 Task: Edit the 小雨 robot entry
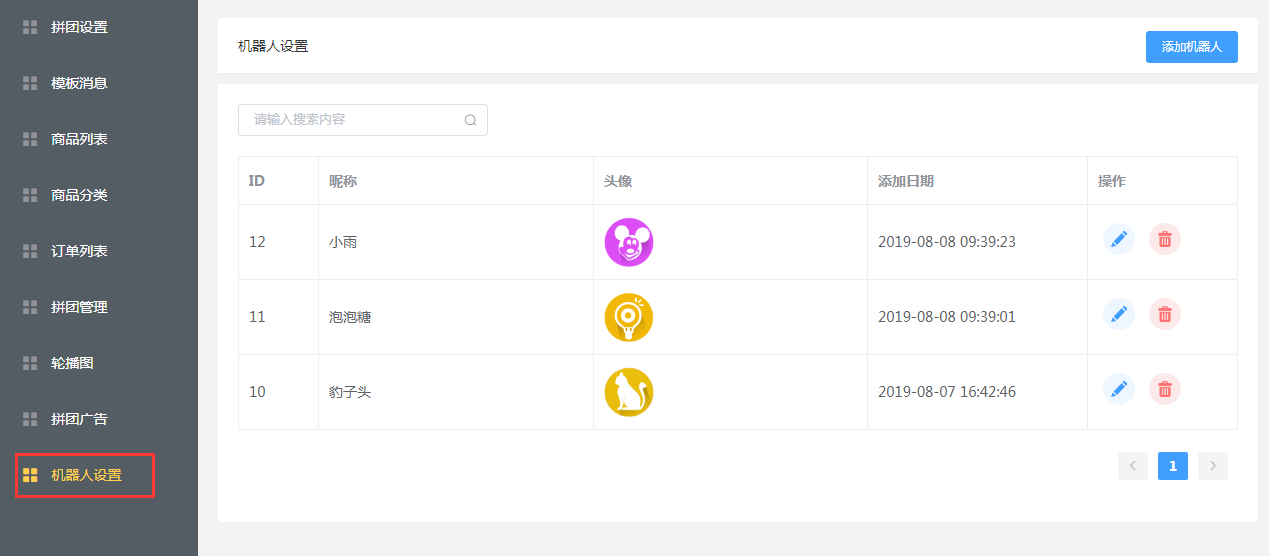(x=1119, y=239)
